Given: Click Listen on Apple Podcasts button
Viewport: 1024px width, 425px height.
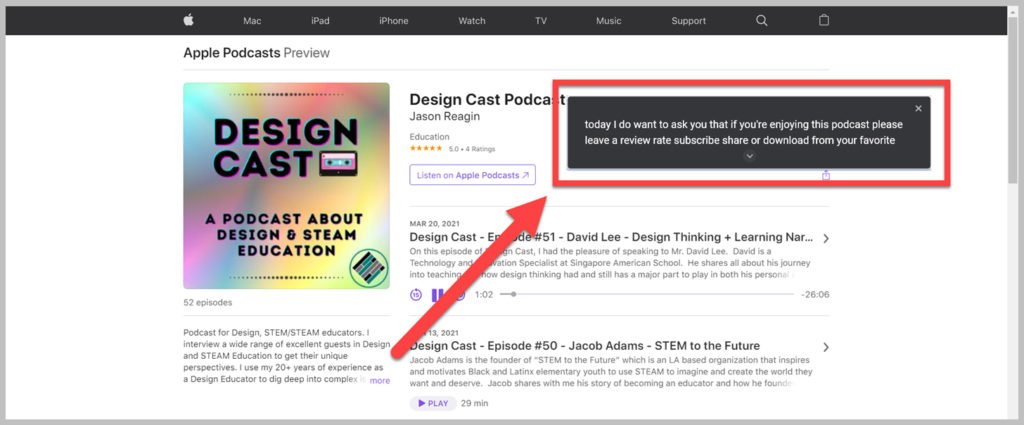Looking at the screenshot, I should 472,175.
